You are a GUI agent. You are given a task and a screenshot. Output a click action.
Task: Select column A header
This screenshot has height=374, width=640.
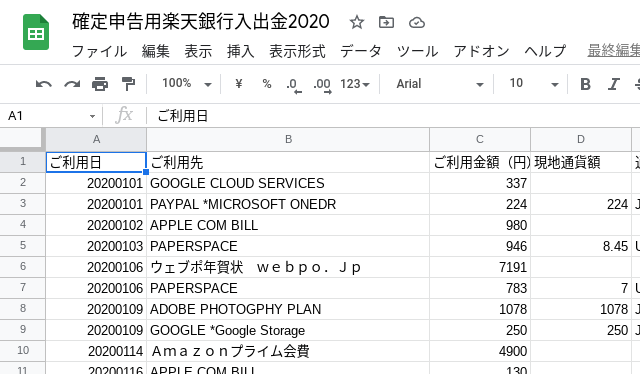pyautogui.click(x=96, y=139)
